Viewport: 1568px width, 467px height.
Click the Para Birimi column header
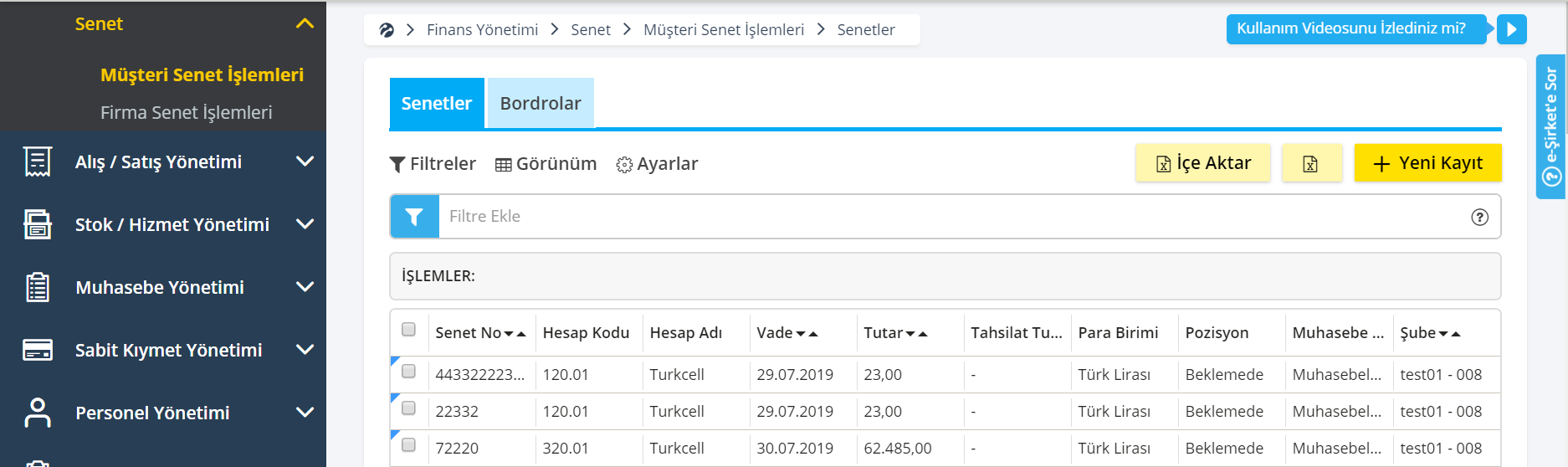pyautogui.click(x=1118, y=333)
